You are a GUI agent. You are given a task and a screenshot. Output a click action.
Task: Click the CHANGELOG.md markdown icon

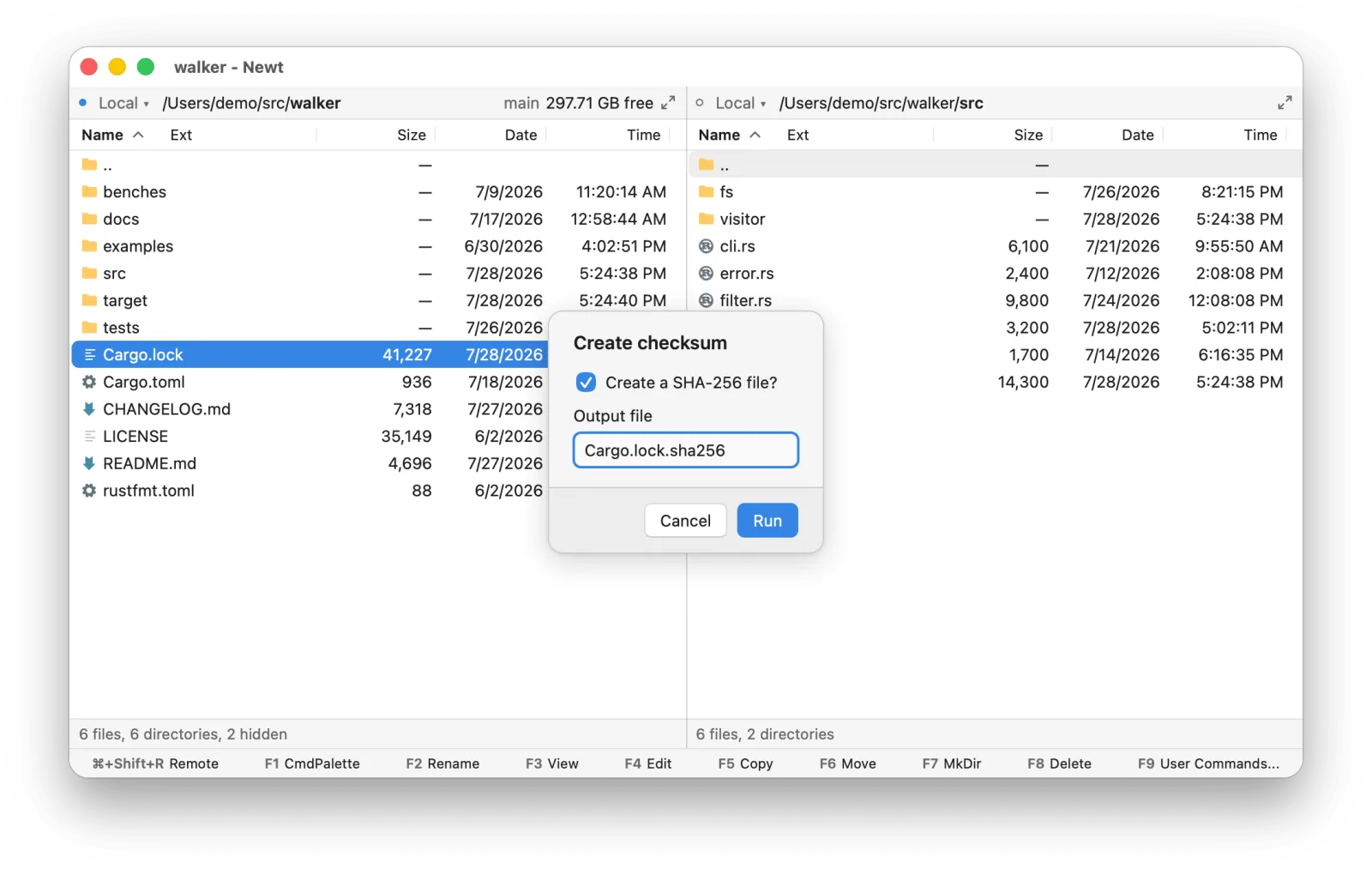(x=89, y=409)
